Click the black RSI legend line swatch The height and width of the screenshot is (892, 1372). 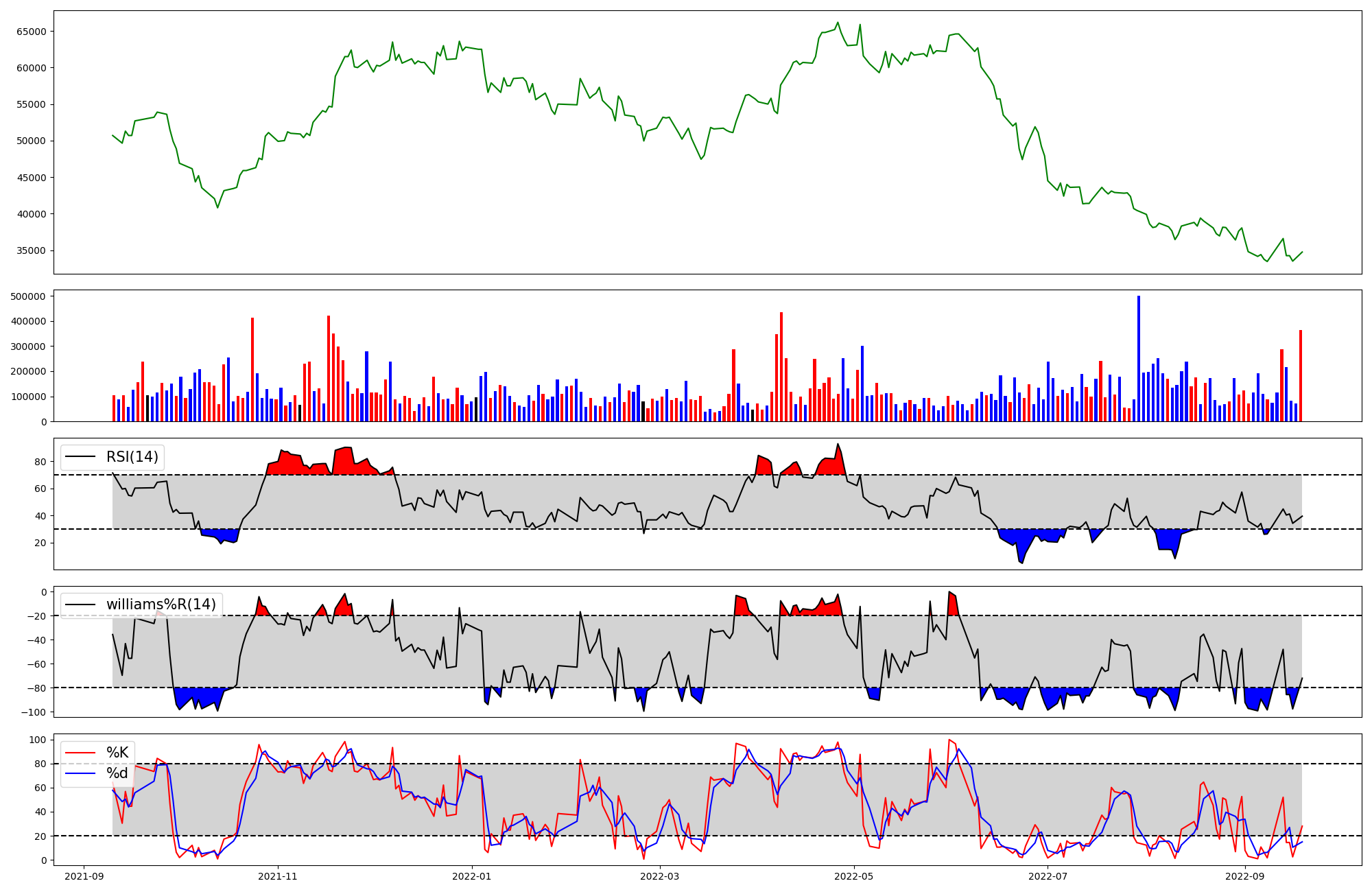(x=81, y=457)
